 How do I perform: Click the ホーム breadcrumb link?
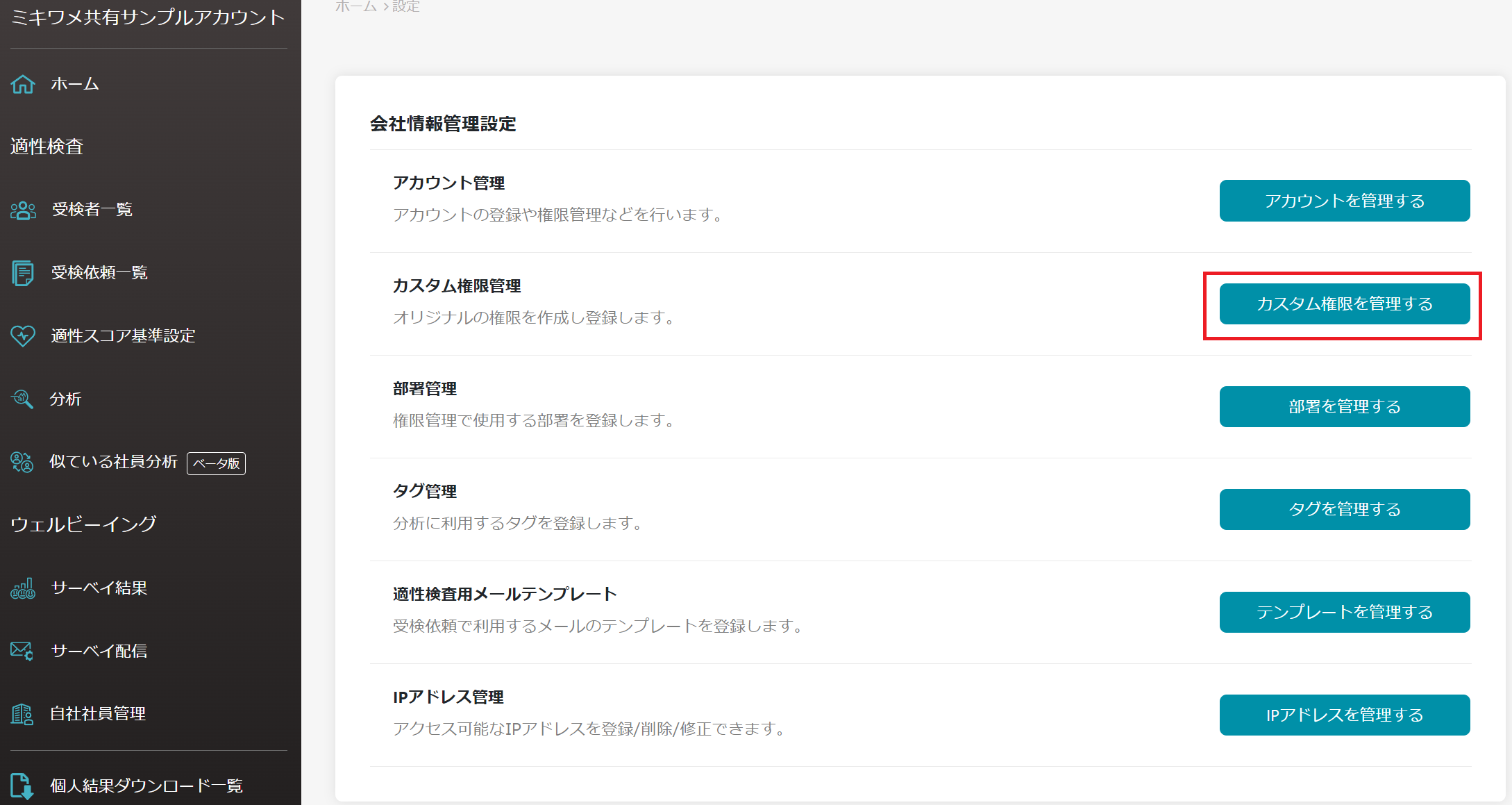355,7
